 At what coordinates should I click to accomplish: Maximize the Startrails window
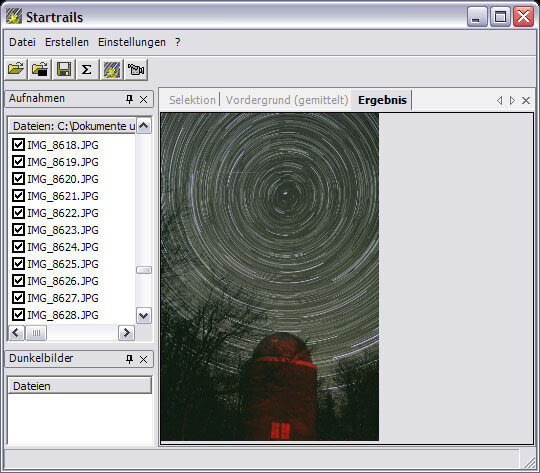click(x=500, y=17)
